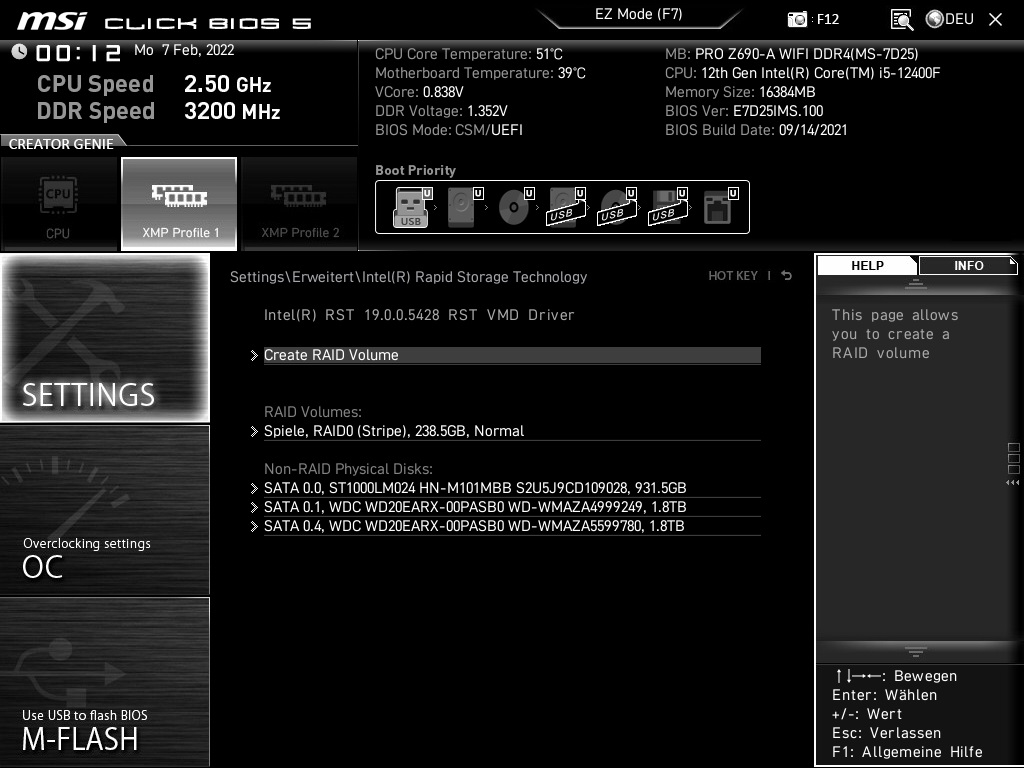Select the network boot device icon
Screen dimensions: 1024x768
point(719,207)
